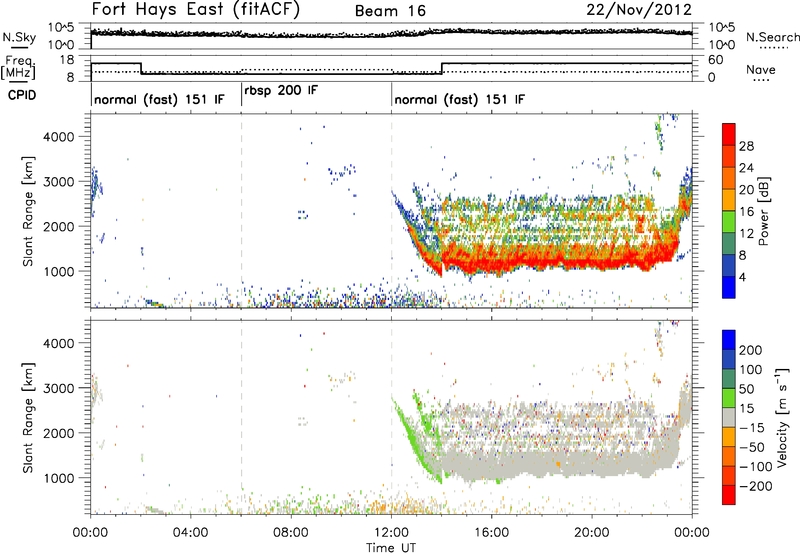Screen dimensions: 800x554
Task: Click the Slant Range [km] label of the velocity panel
Action: pyautogui.click(x=28, y=418)
